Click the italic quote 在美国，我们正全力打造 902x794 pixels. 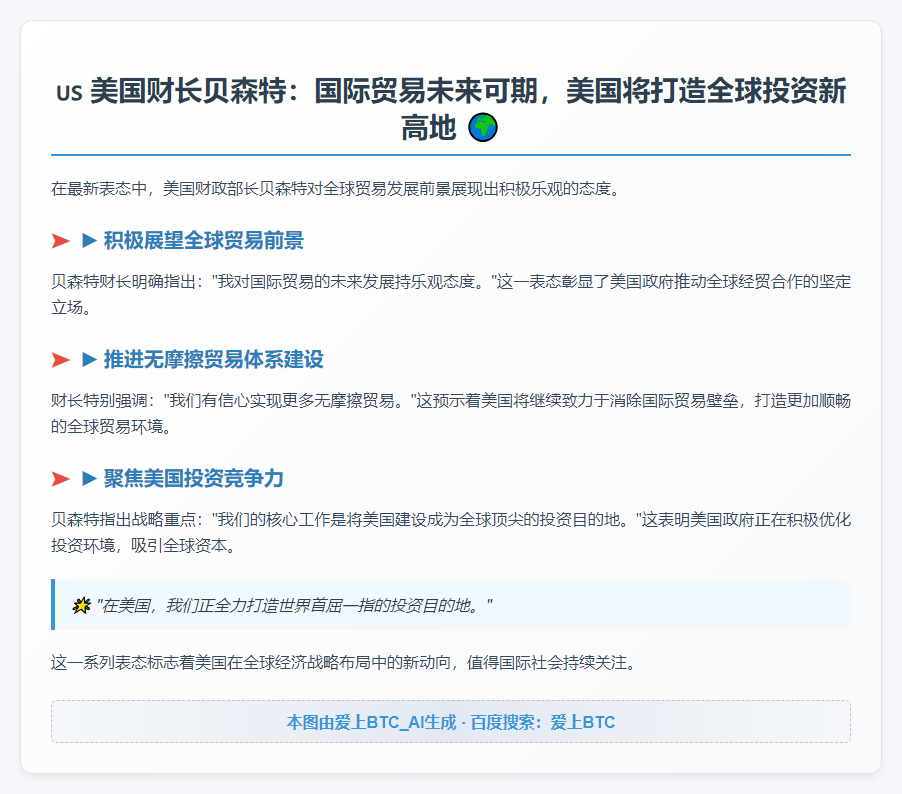pyautogui.click(x=294, y=605)
